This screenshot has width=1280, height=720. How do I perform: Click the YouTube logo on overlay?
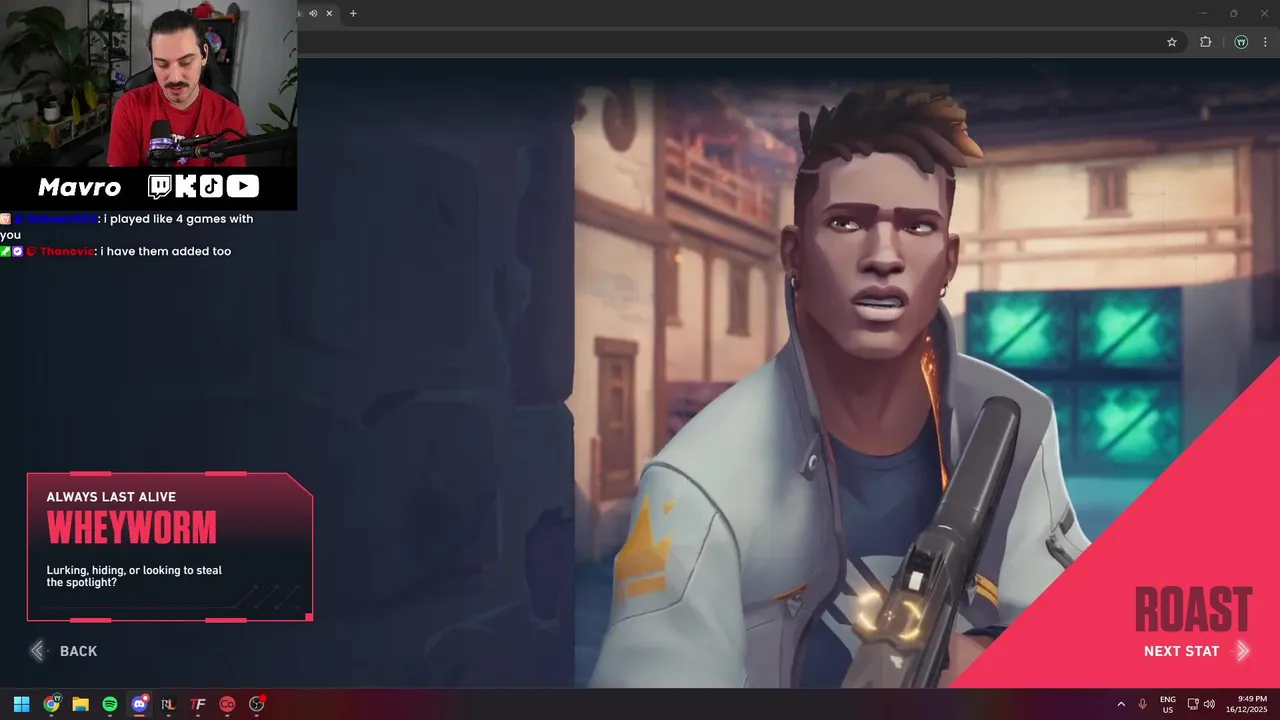coord(243,187)
